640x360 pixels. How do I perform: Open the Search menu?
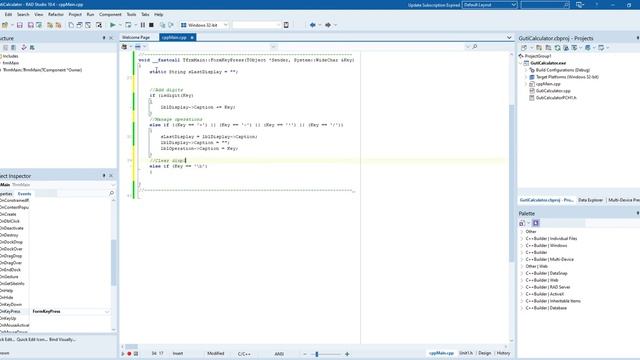pyautogui.click(x=23, y=14)
